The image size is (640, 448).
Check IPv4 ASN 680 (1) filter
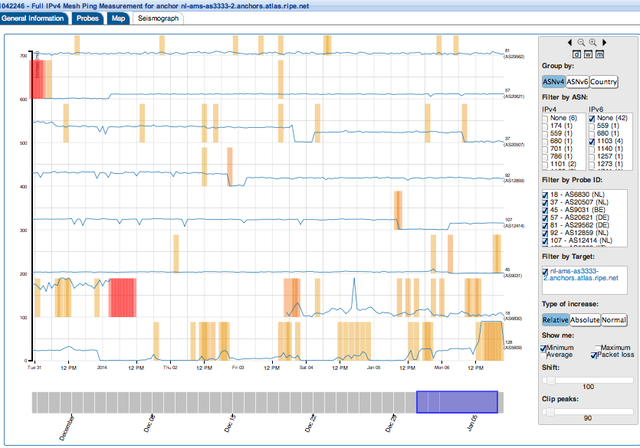pos(545,142)
